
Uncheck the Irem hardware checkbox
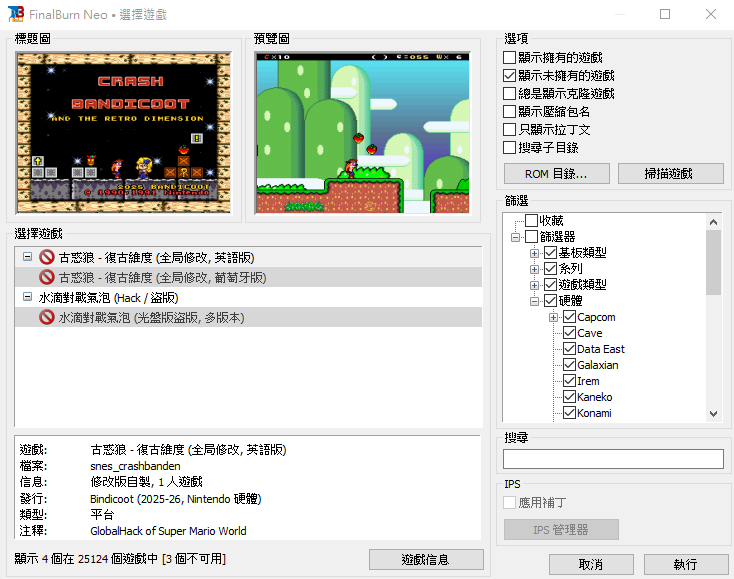coord(569,381)
